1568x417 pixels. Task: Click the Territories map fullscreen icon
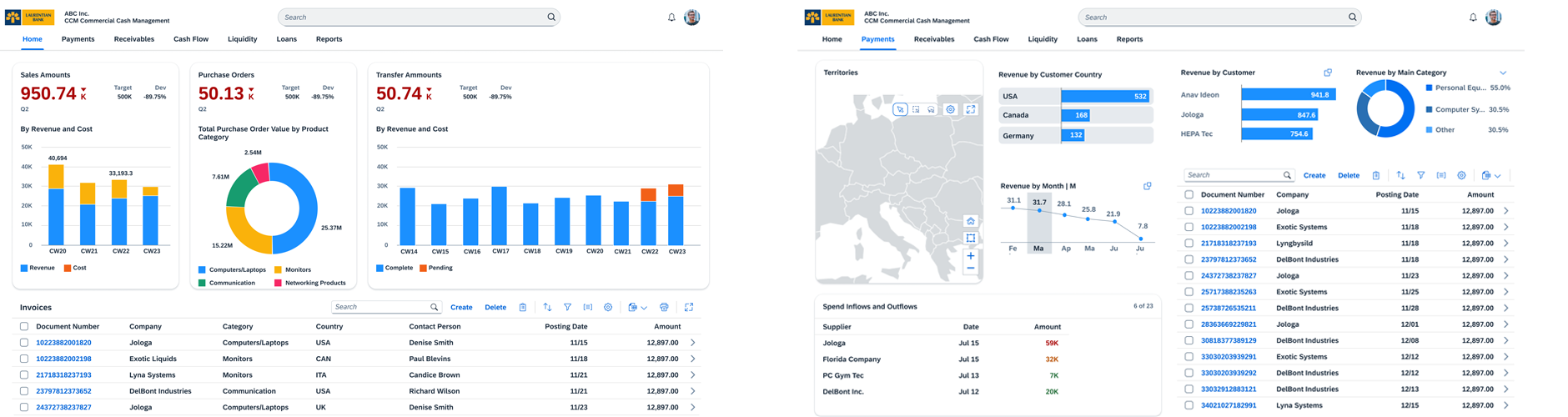[971, 109]
